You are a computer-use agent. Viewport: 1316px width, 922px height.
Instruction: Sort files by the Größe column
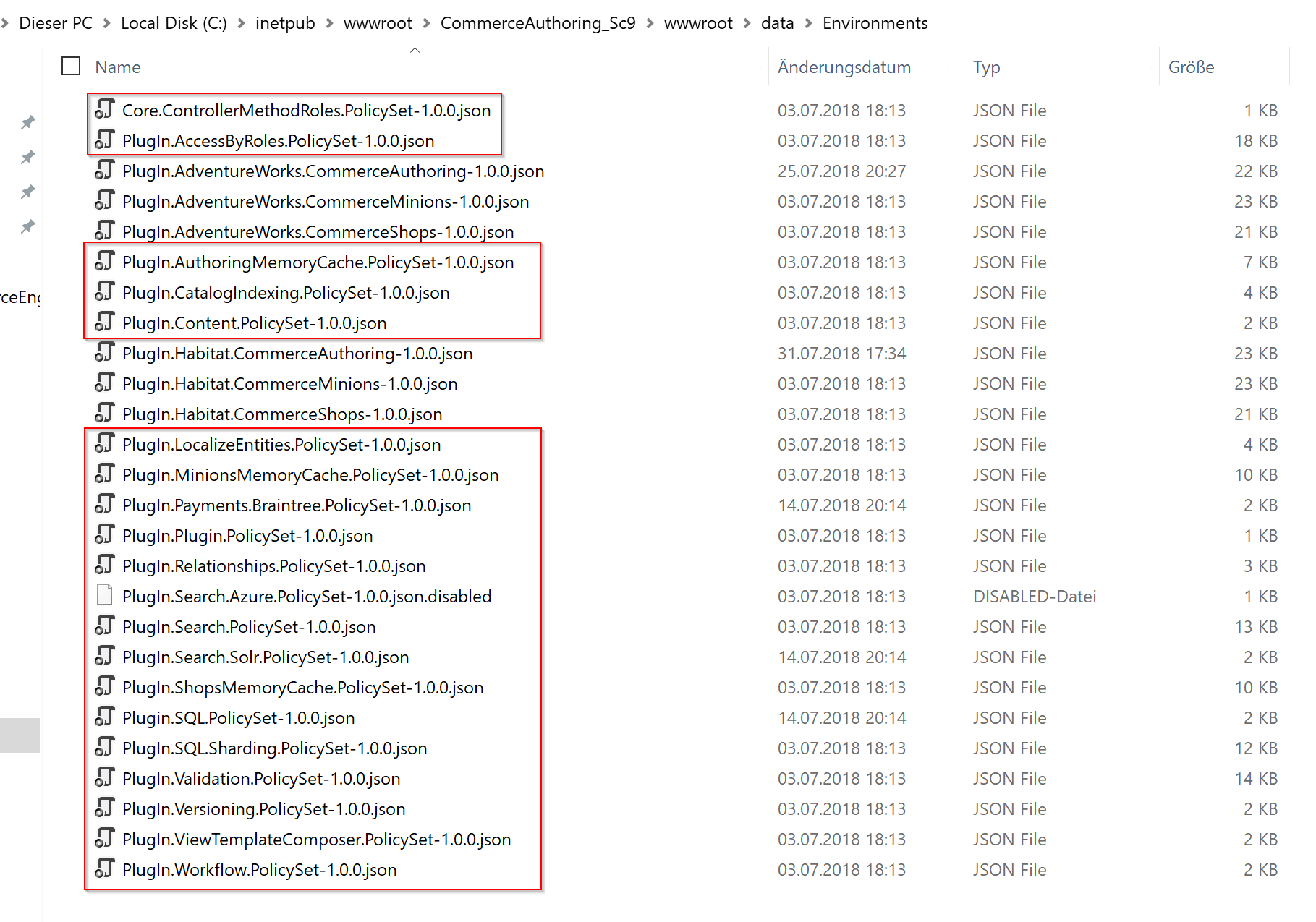click(x=1192, y=67)
